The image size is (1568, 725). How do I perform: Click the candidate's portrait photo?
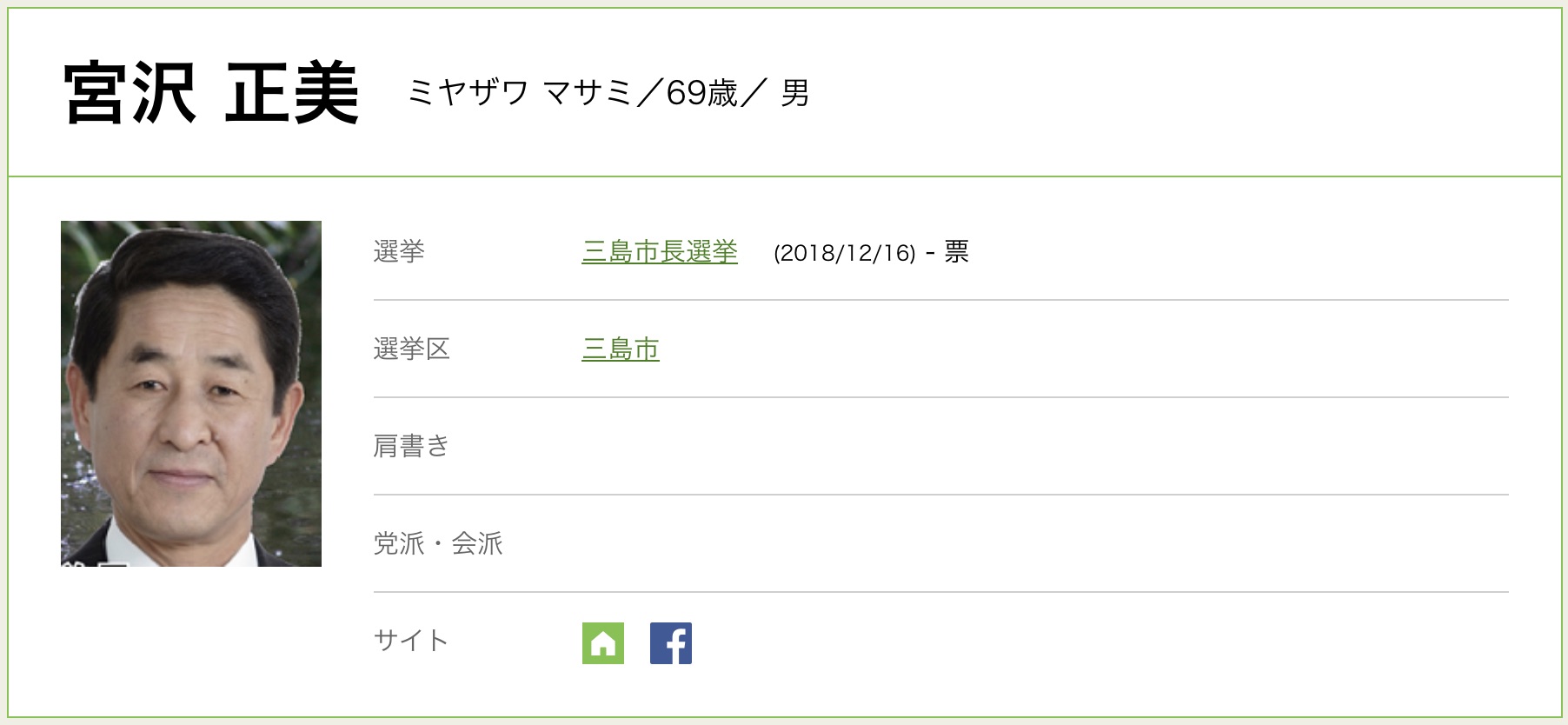coord(191,394)
